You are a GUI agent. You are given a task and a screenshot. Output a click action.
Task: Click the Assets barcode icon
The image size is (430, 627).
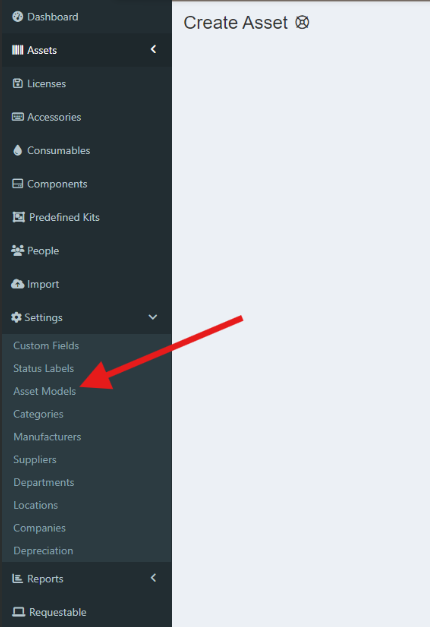[18, 50]
